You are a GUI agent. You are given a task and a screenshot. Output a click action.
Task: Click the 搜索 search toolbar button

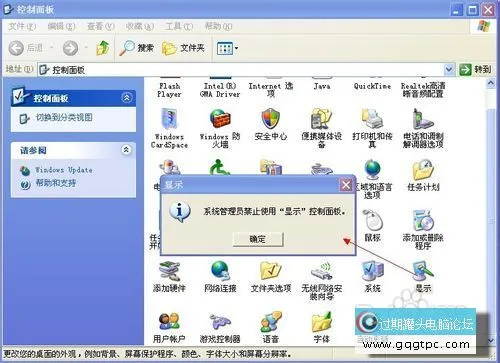[137, 48]
